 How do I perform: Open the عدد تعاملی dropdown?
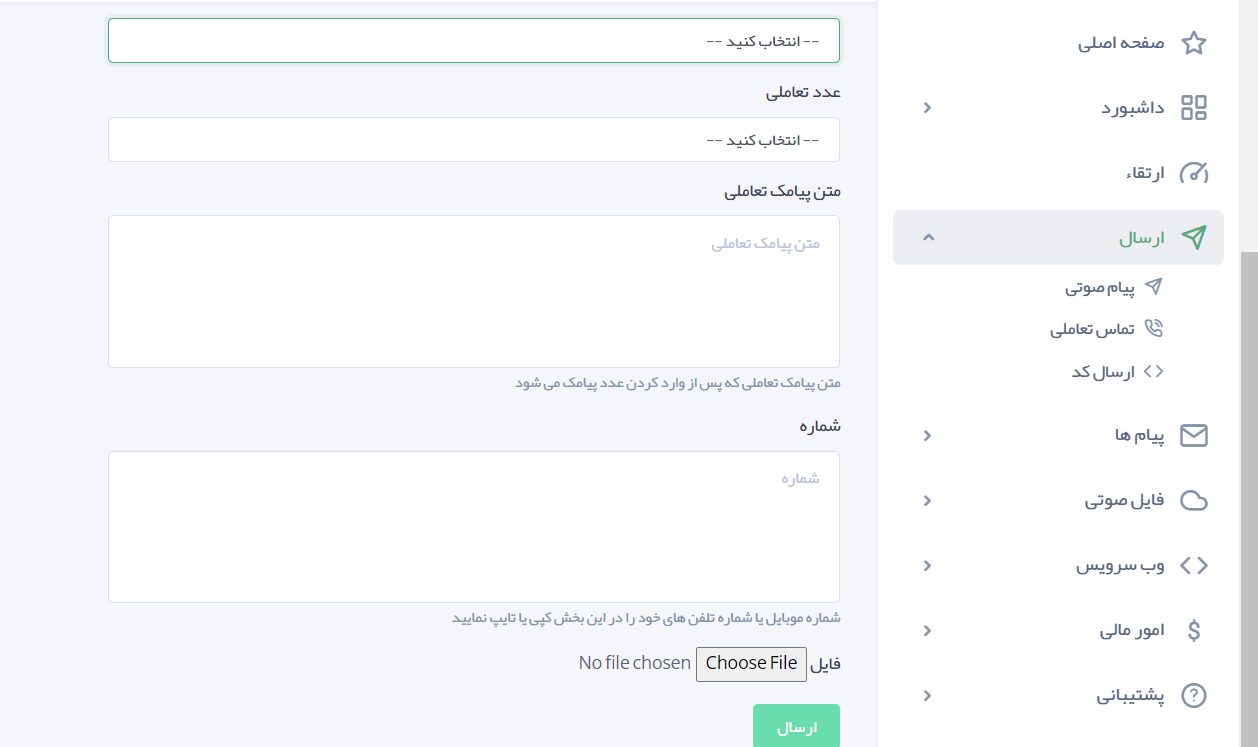tap(474, 140)
